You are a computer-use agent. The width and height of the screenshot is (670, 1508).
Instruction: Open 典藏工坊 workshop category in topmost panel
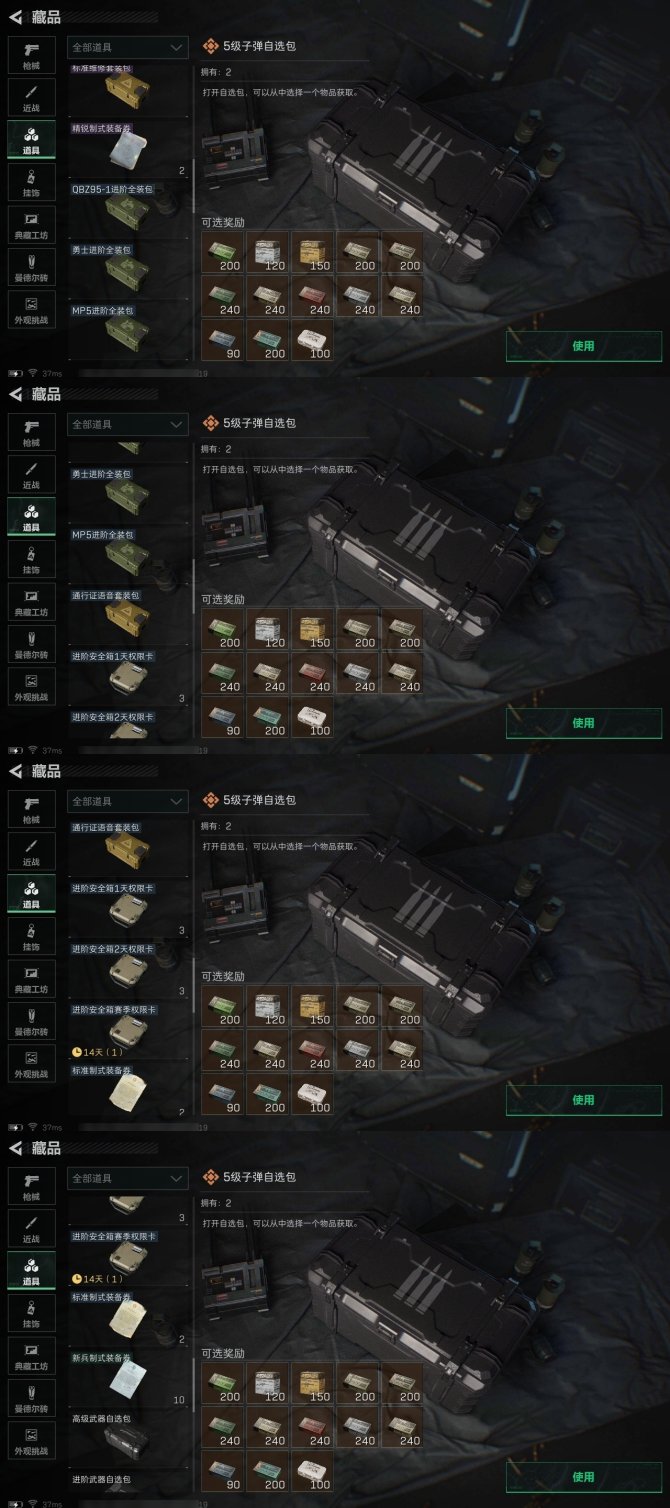click(x=31, y=225)
